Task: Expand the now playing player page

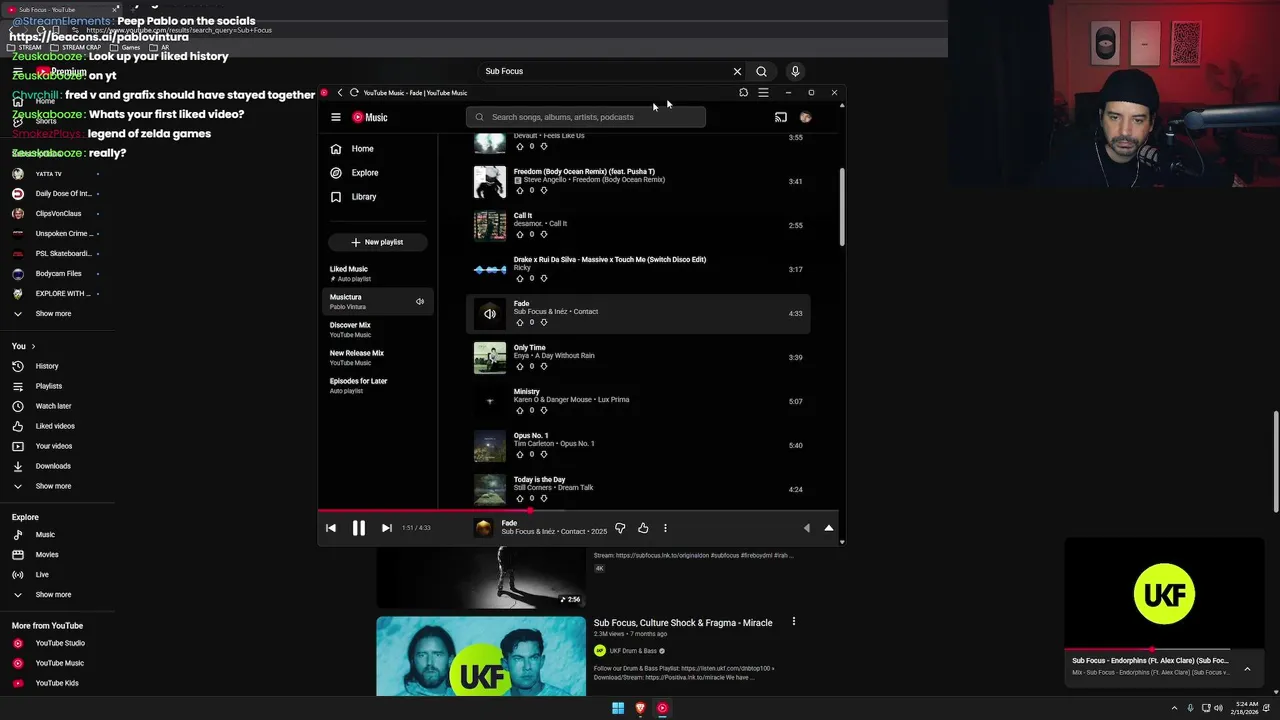Action: tap(829, 528)
